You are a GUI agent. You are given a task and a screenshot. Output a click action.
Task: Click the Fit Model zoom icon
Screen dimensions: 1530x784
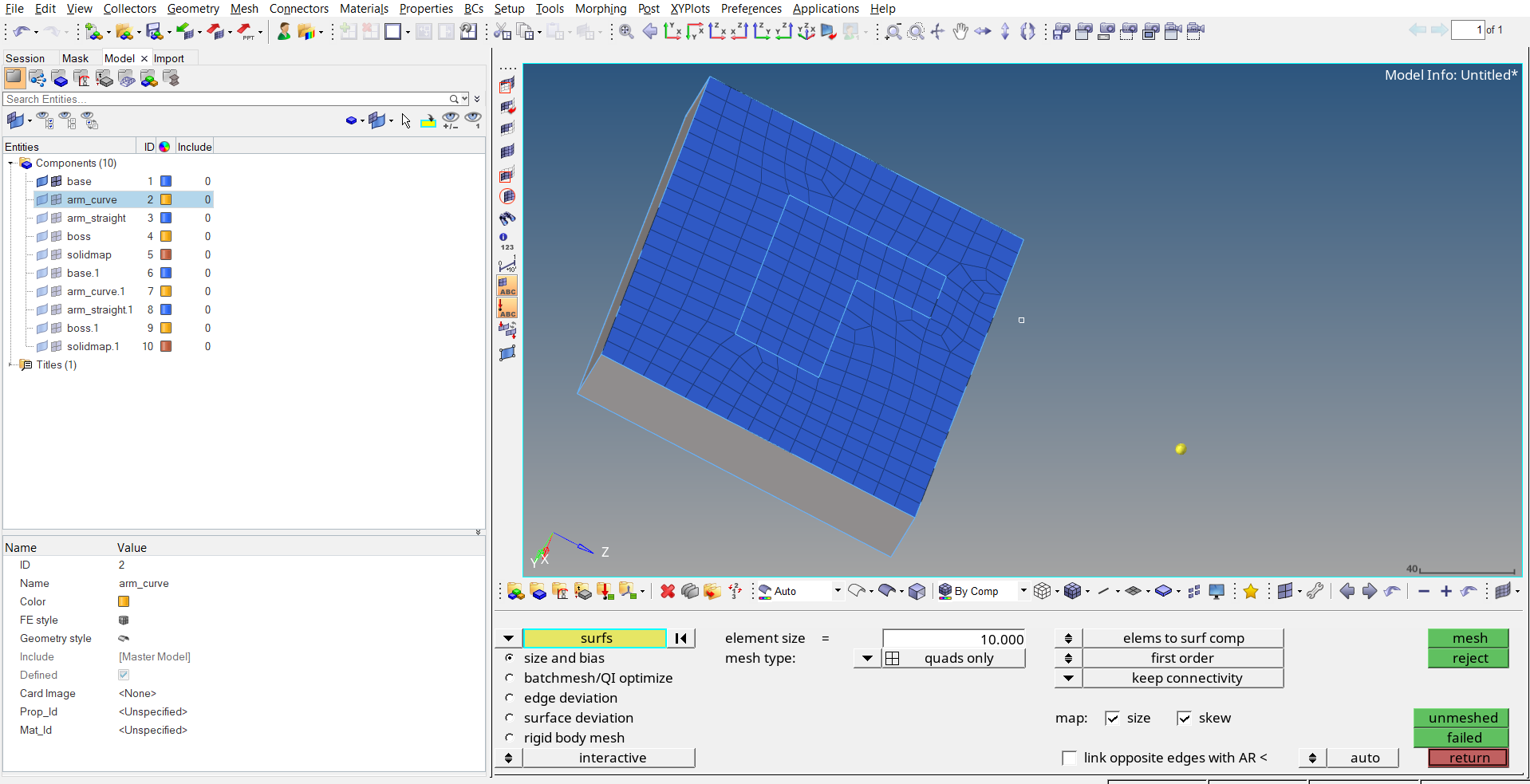(627, 31)
